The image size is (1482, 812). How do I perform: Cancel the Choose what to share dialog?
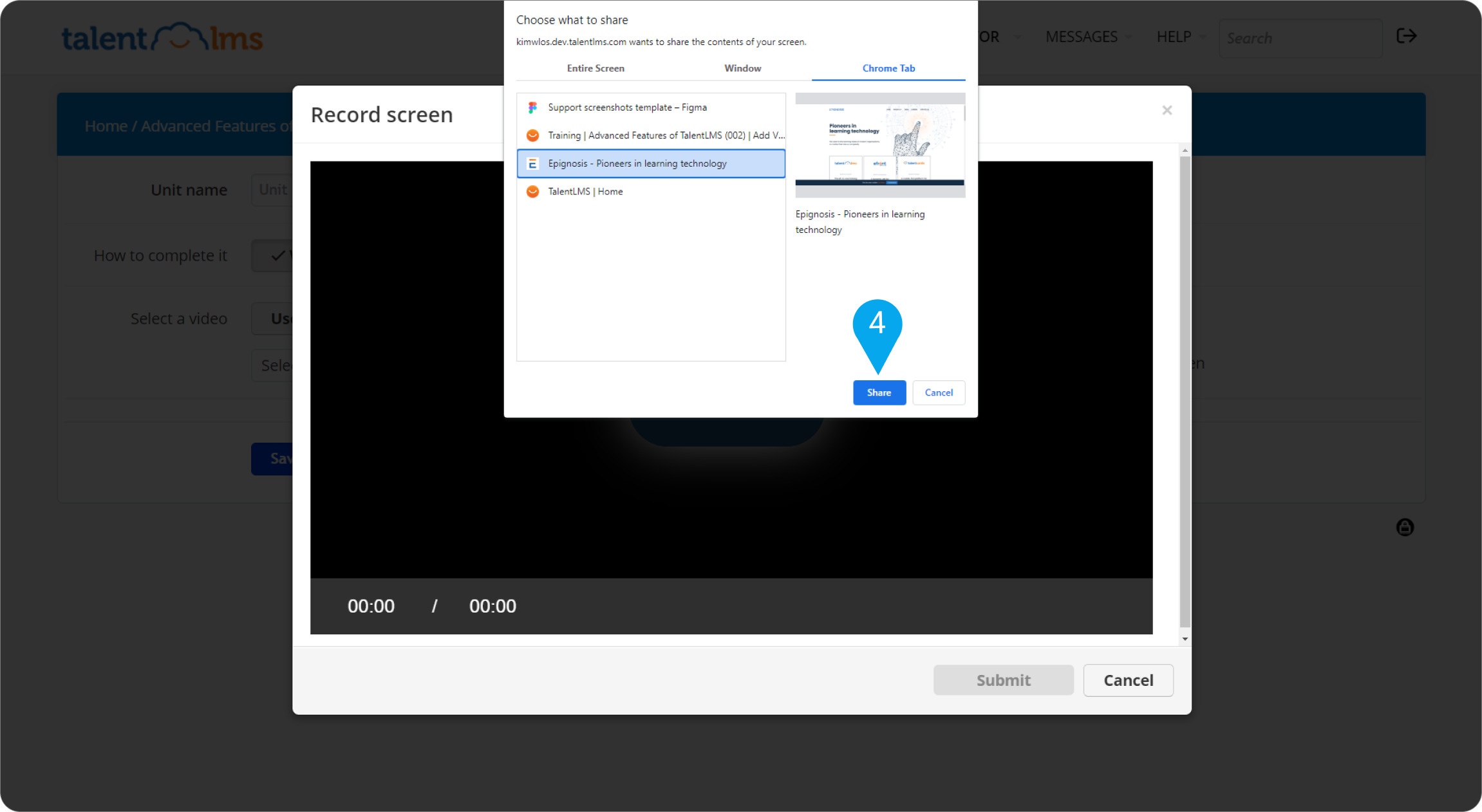[938, 392]
